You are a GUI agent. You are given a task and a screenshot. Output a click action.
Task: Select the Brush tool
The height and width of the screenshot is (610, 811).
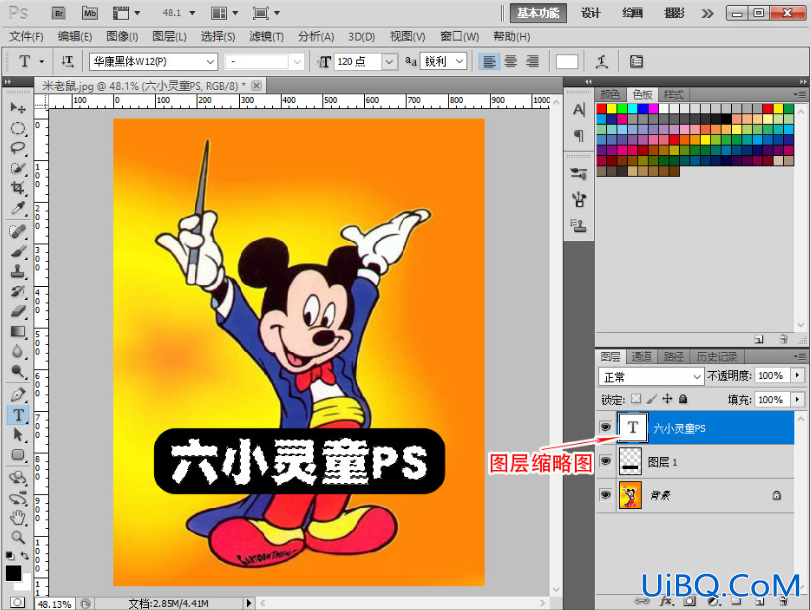click(x=18, y=251)
